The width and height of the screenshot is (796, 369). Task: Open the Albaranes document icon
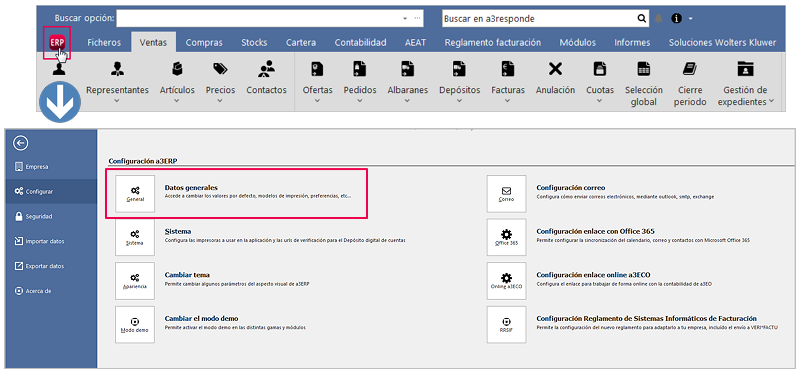coord(408,68)
